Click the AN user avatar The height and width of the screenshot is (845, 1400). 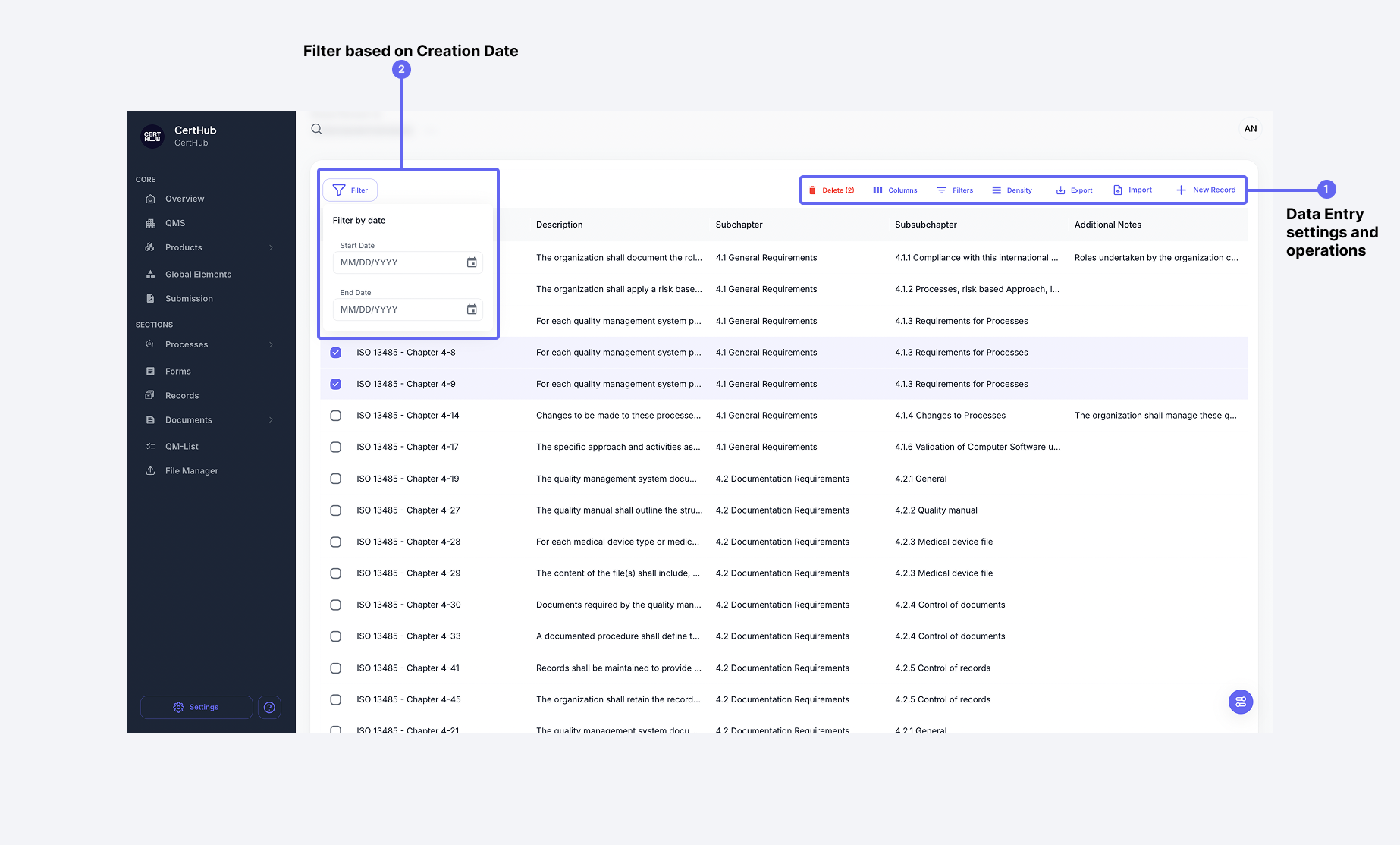pos(1250,129)
